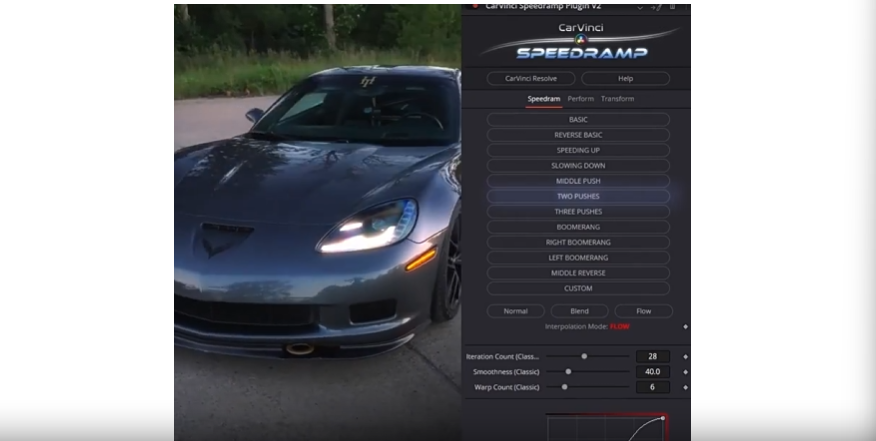Image resolution: width=876 pixels, height=441 pixels.
Task: Open the Help button
Action: click(x=625, y=78)
